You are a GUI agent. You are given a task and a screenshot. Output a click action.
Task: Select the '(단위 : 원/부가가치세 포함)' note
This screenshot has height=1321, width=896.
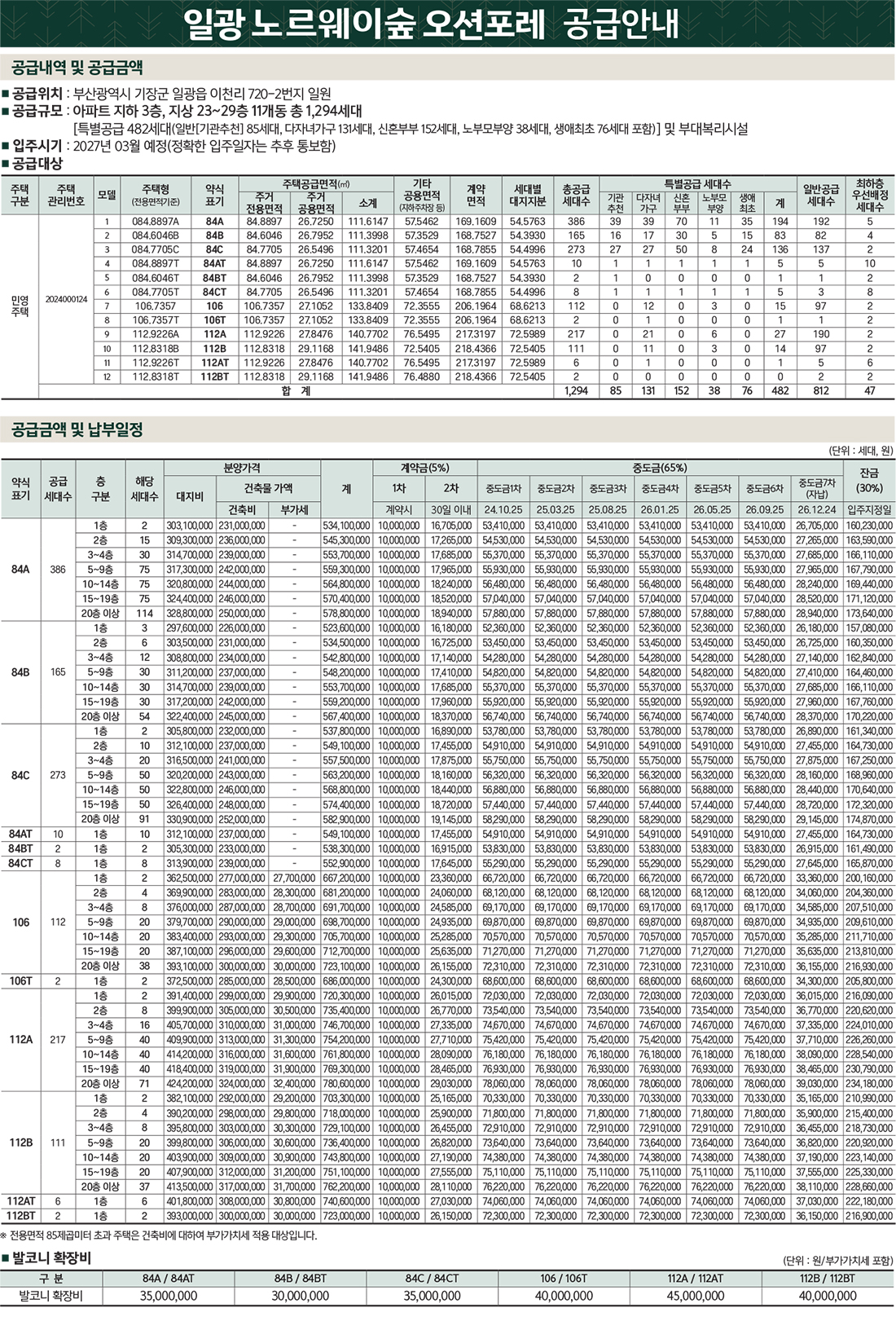pyautogui.click(x=838, y=1261)
